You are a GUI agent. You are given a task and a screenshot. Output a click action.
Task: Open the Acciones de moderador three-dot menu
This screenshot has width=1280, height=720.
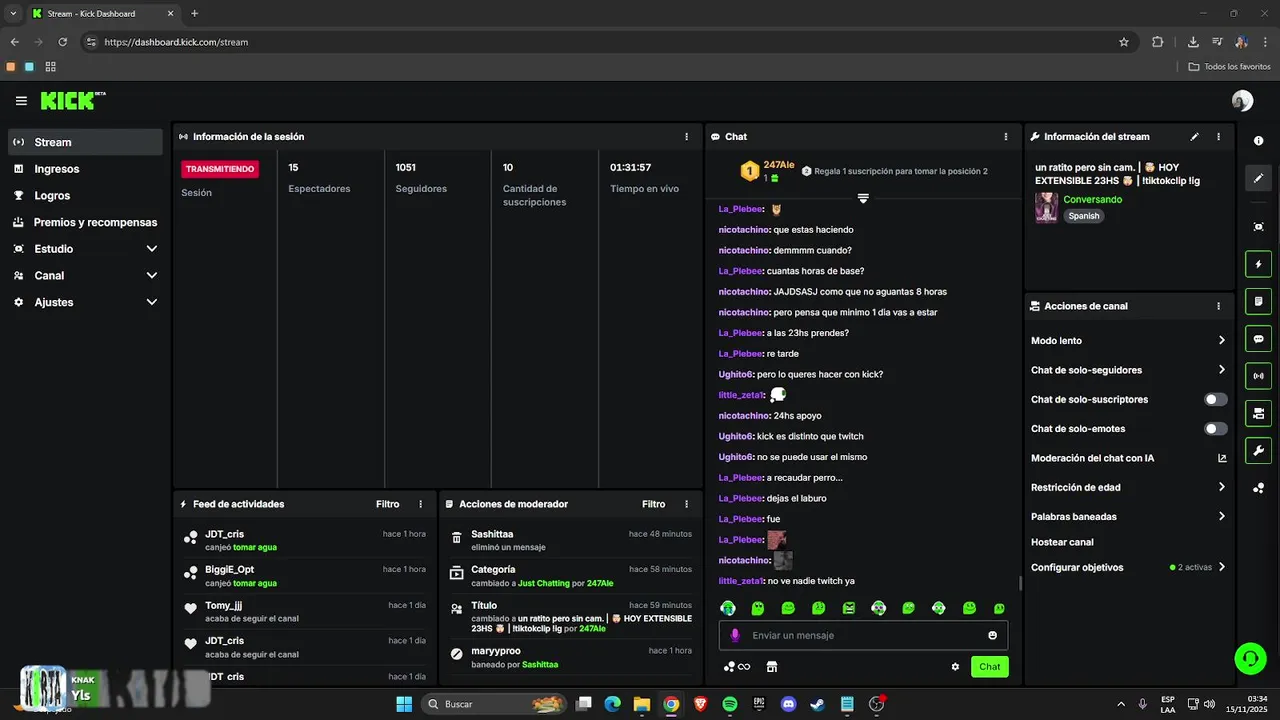coord(686,505)
